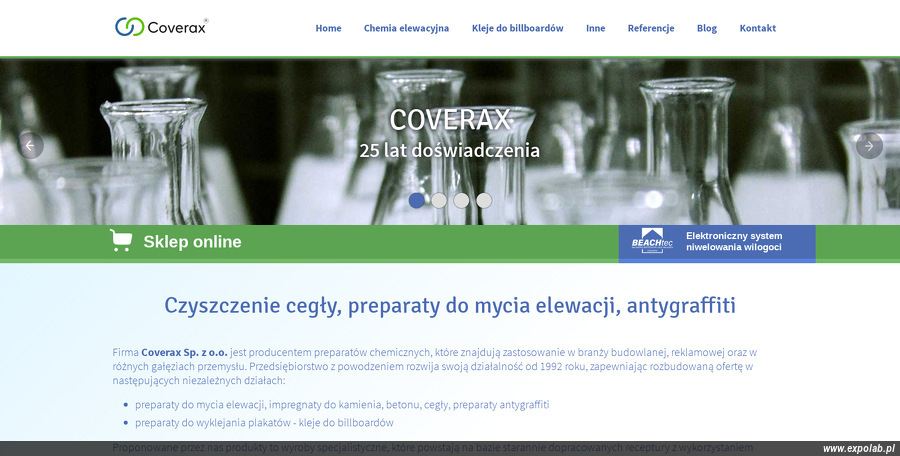The width and height of the screenshot is (900, 456).
Task: Open Chemia elewacyjna menu
Action: click(x=406, y=28)
